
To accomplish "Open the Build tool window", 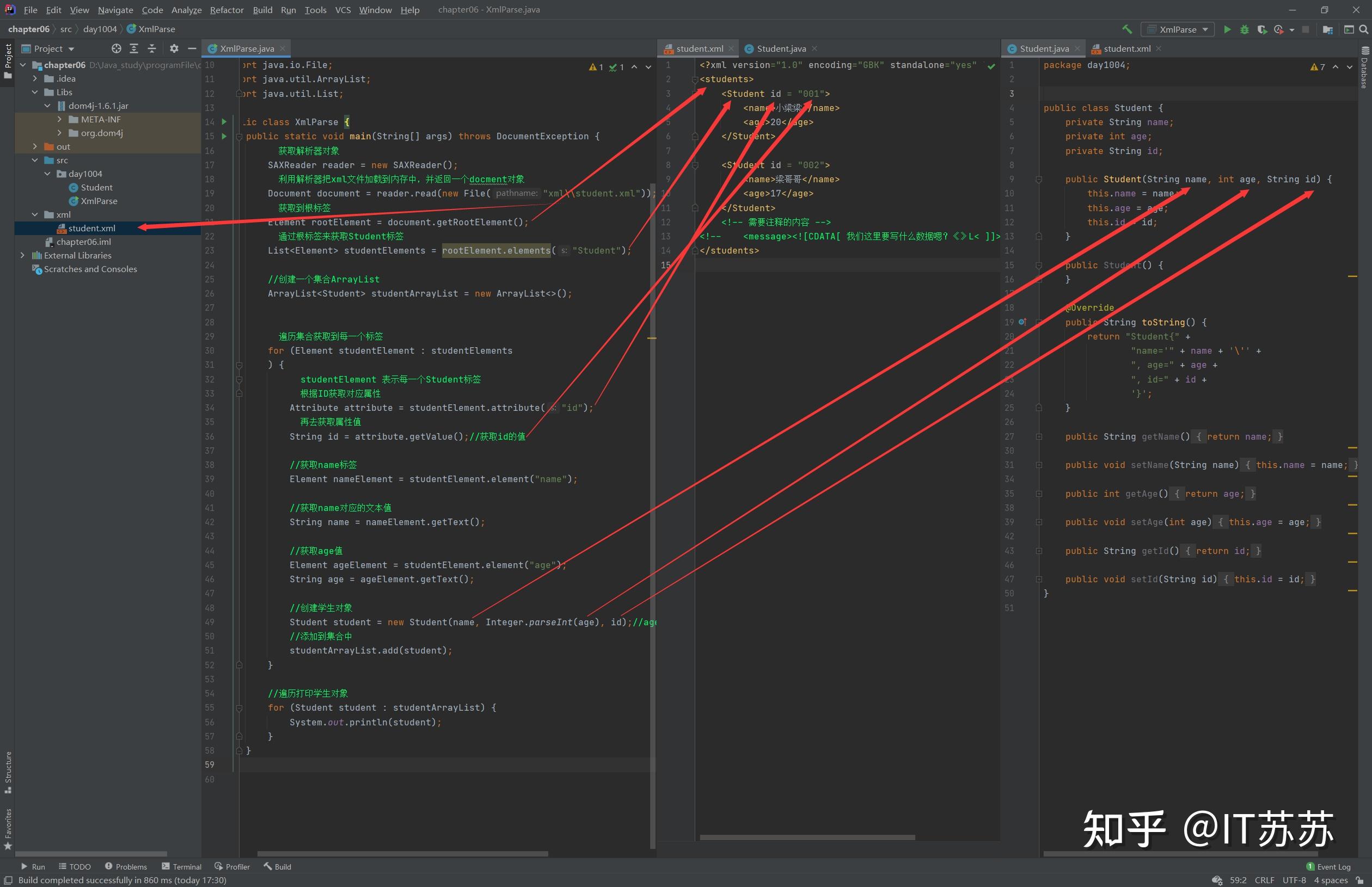I will pos(278,866).
